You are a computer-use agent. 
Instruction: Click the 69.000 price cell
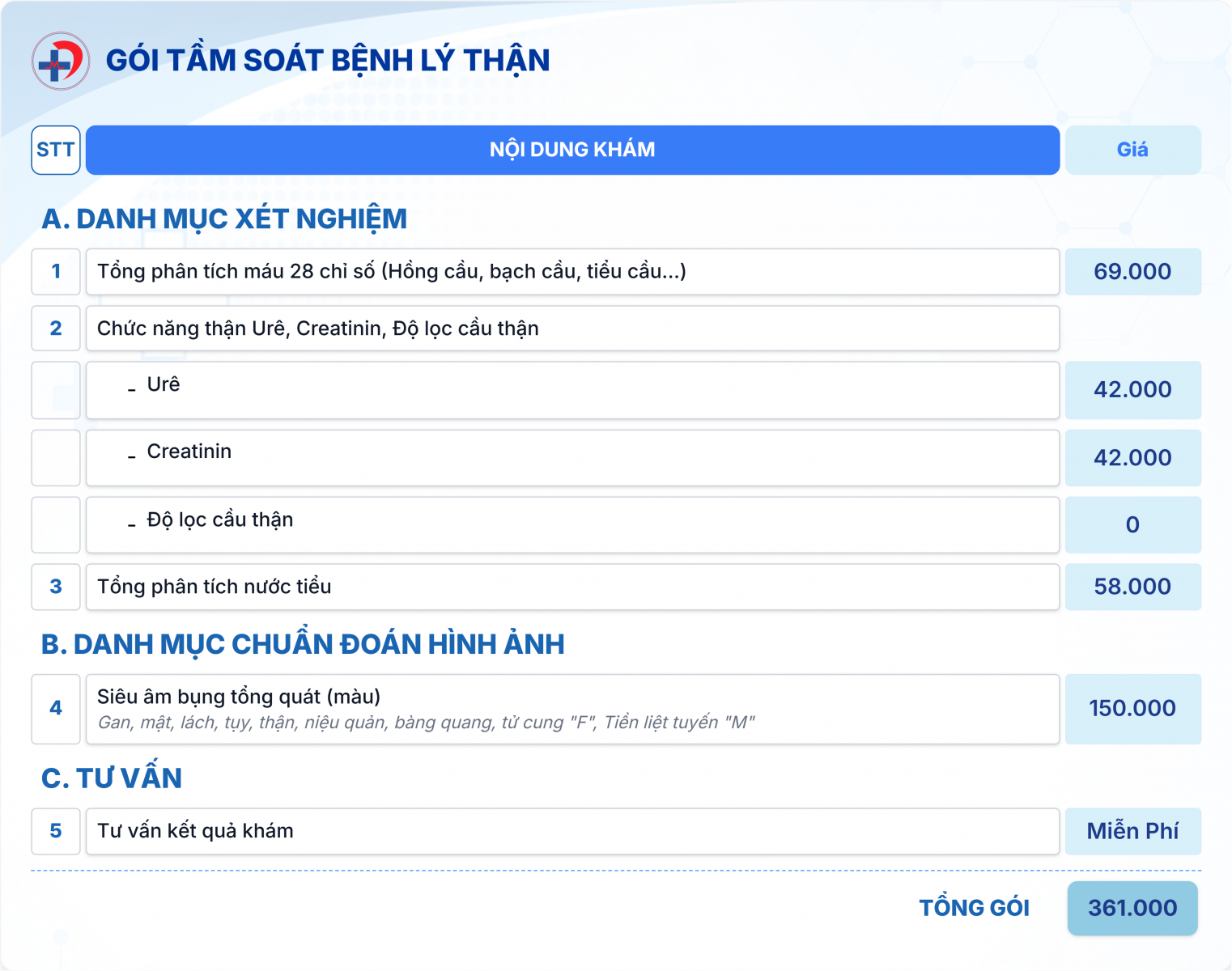[x=1132, y=272]
